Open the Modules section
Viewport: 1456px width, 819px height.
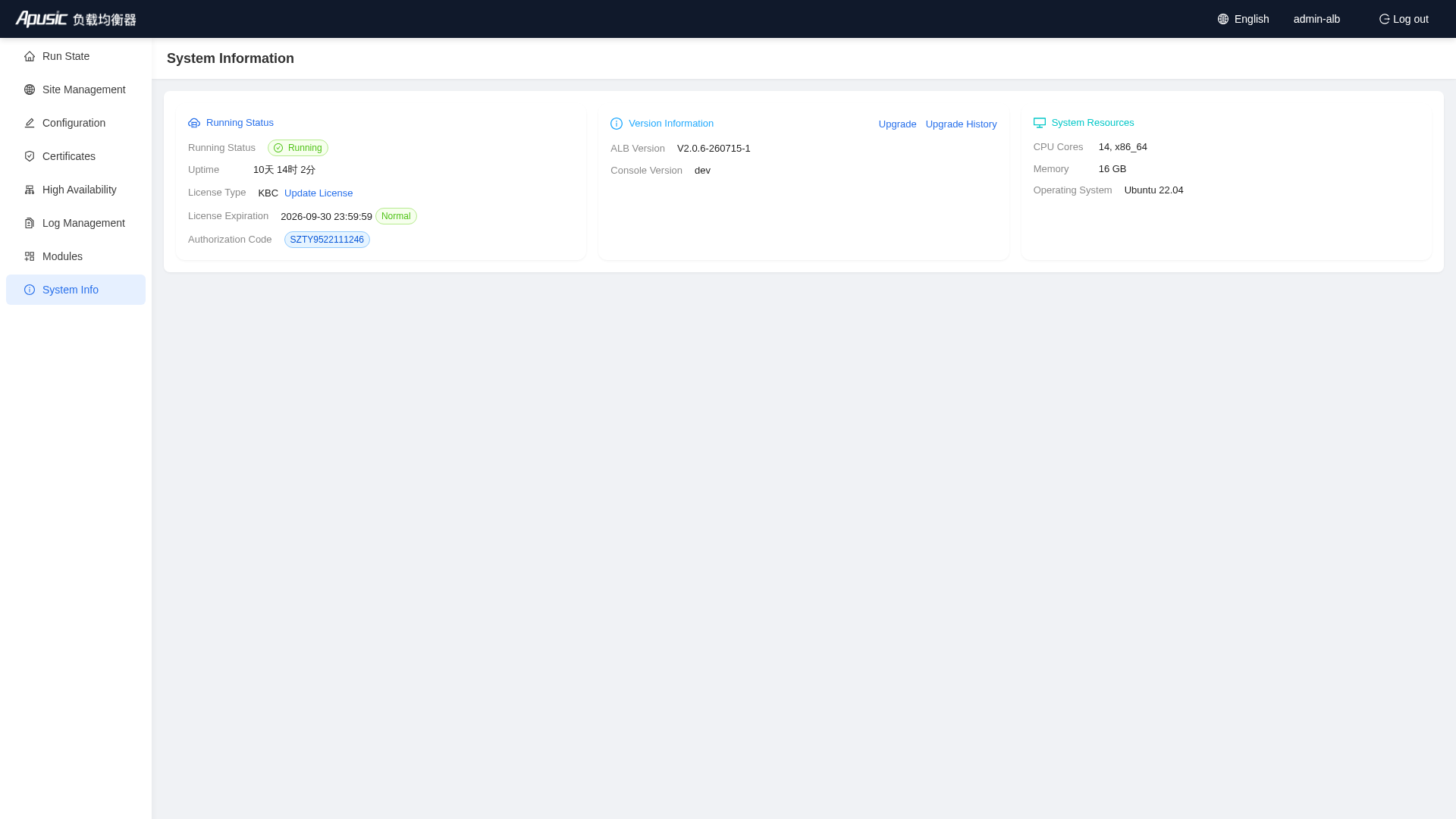pyautogui.click(x=76, y=256)
